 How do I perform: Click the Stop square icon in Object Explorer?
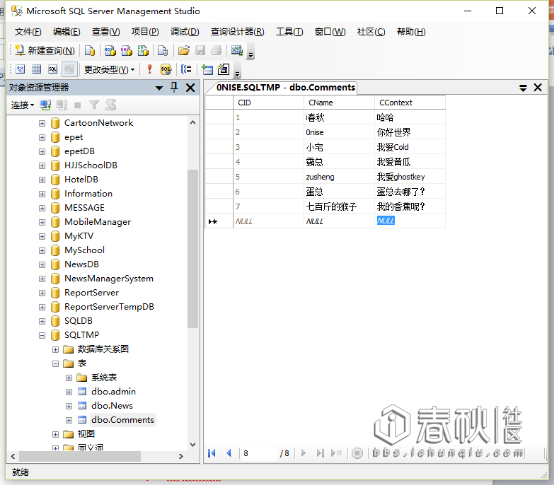click(x=78, y=105)
